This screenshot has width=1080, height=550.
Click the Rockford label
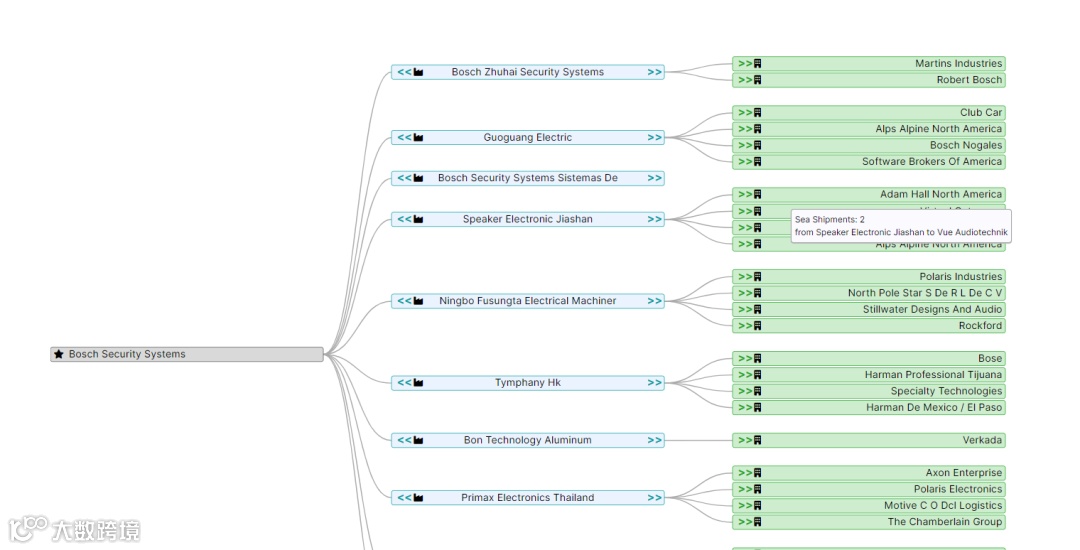[x=980, y=326]
